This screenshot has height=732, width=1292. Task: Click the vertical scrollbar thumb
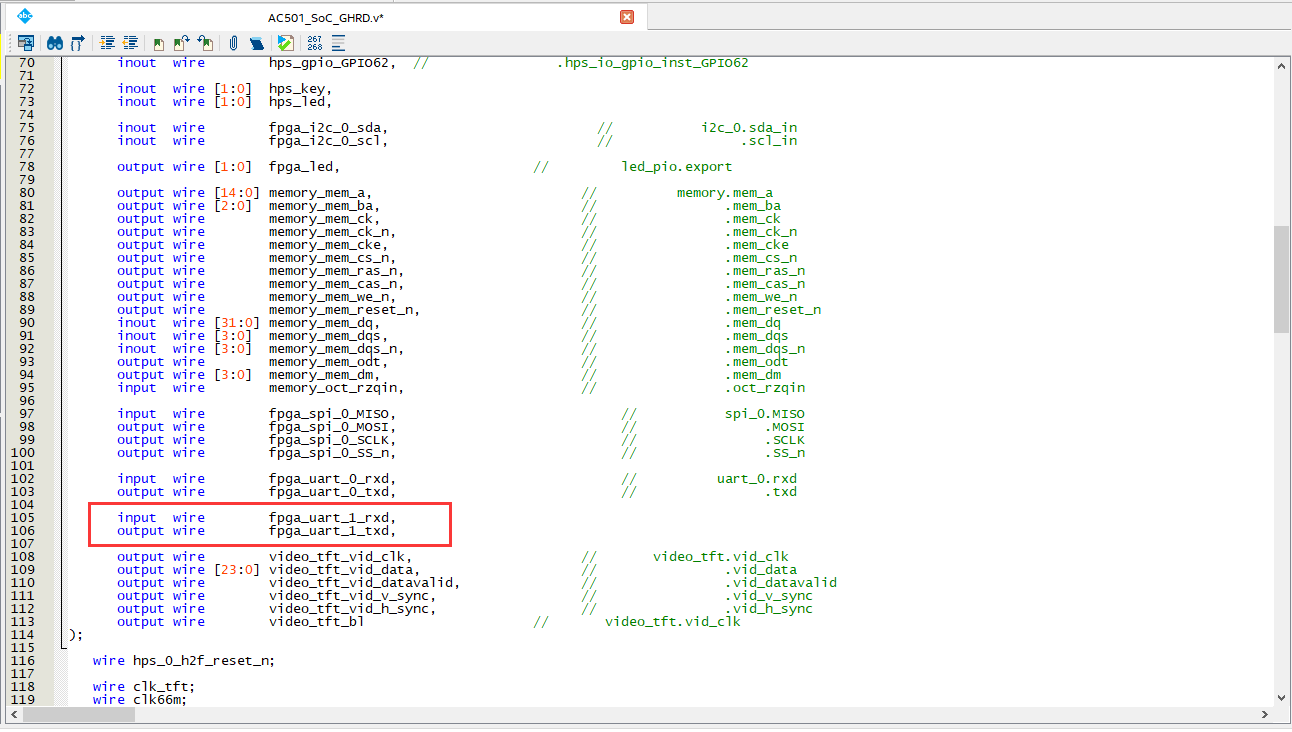point(1281,279)
